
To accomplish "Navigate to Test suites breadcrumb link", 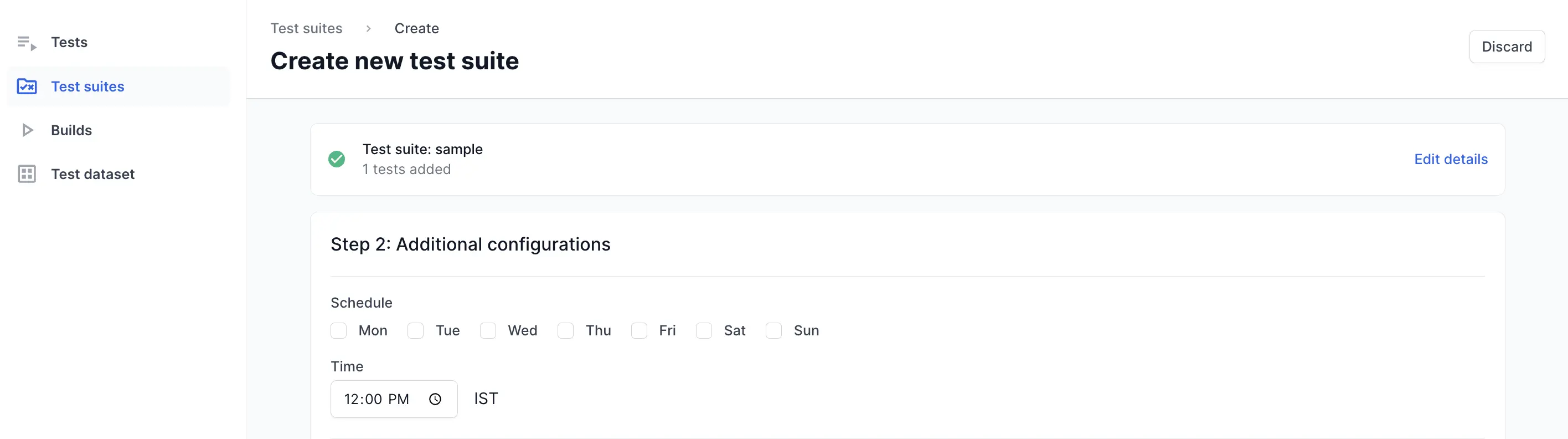I will pos(306,29).
